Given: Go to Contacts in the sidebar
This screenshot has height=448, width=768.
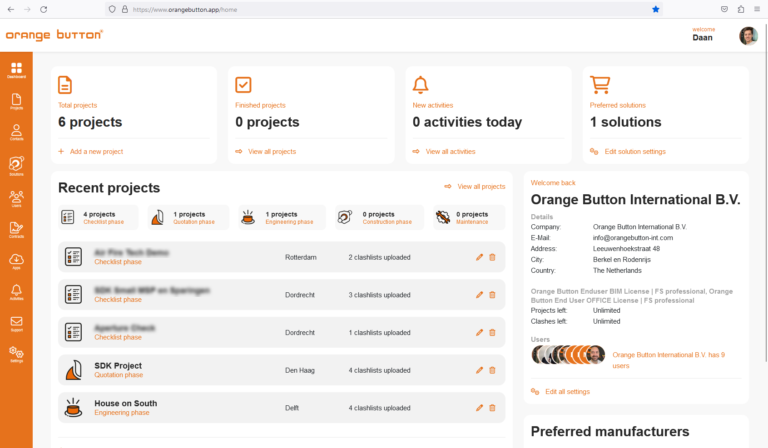Looking at the screenshot, I should (16, 132).
